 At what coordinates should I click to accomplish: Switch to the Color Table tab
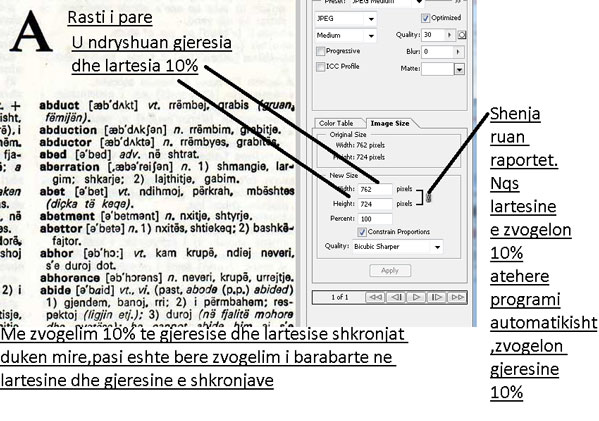336,123
